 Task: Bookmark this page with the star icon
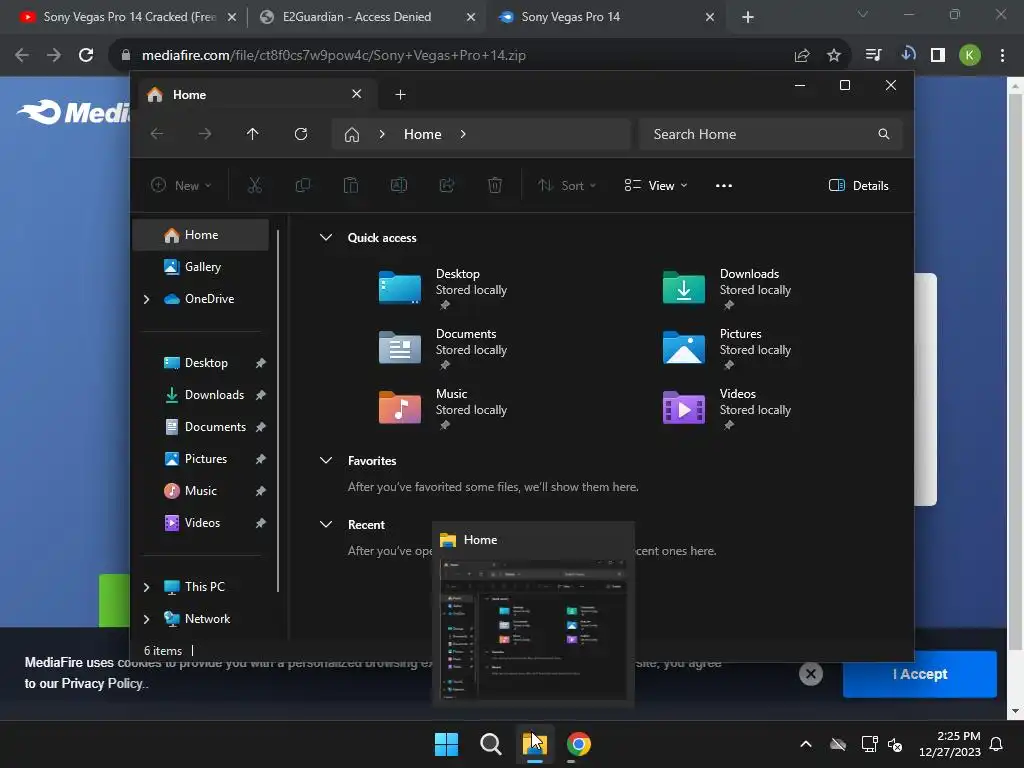pyautogui.click(x=834, y=56)
